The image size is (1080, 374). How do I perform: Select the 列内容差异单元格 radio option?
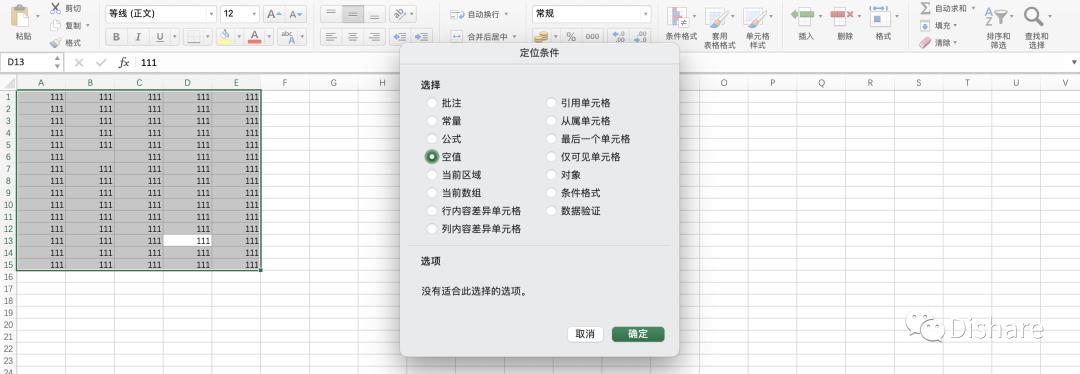pos(431,229)
